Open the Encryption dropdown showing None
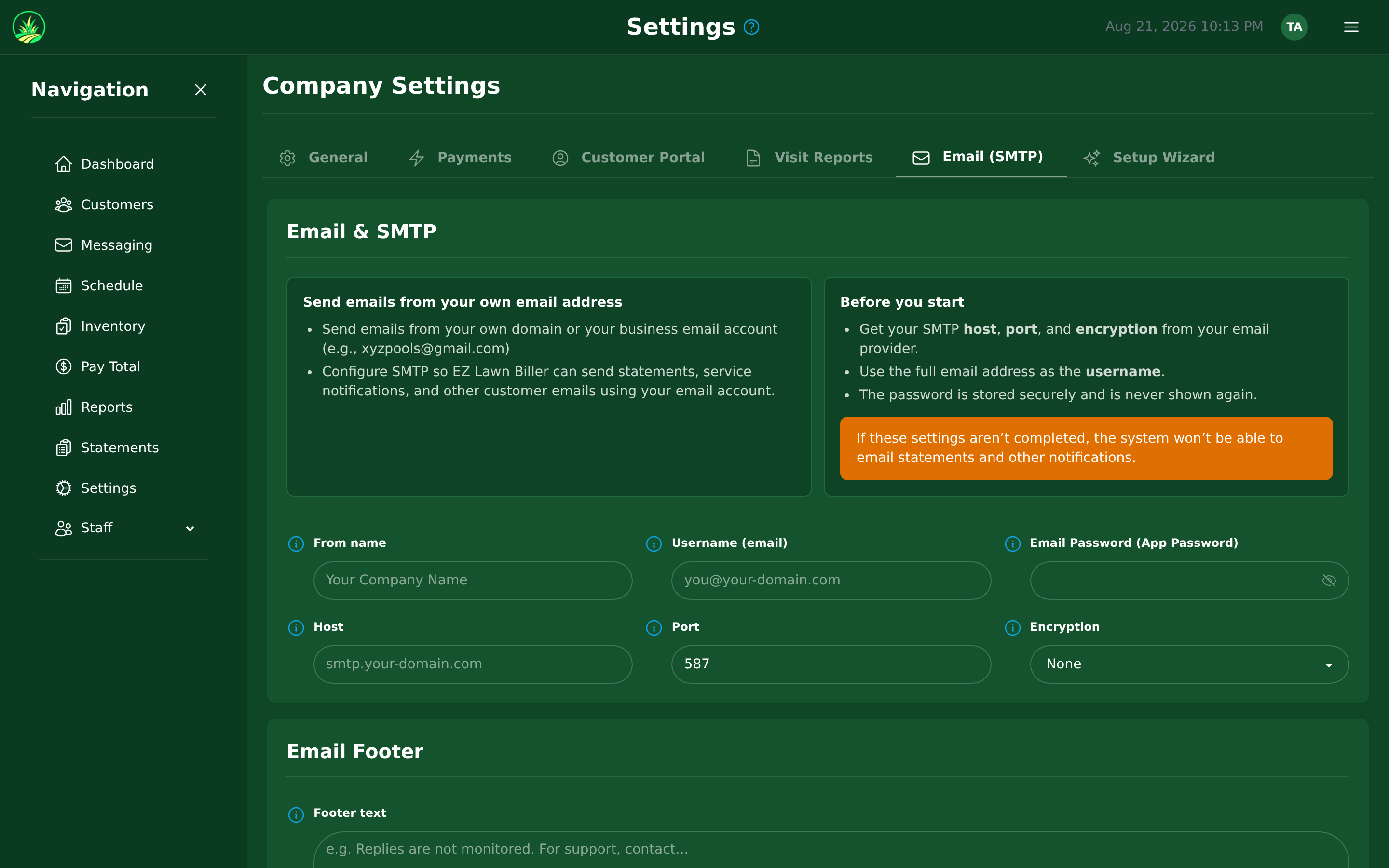The height and width of the screenshot is (868, 1389). pyautogui.click(x=1189, y=664)
